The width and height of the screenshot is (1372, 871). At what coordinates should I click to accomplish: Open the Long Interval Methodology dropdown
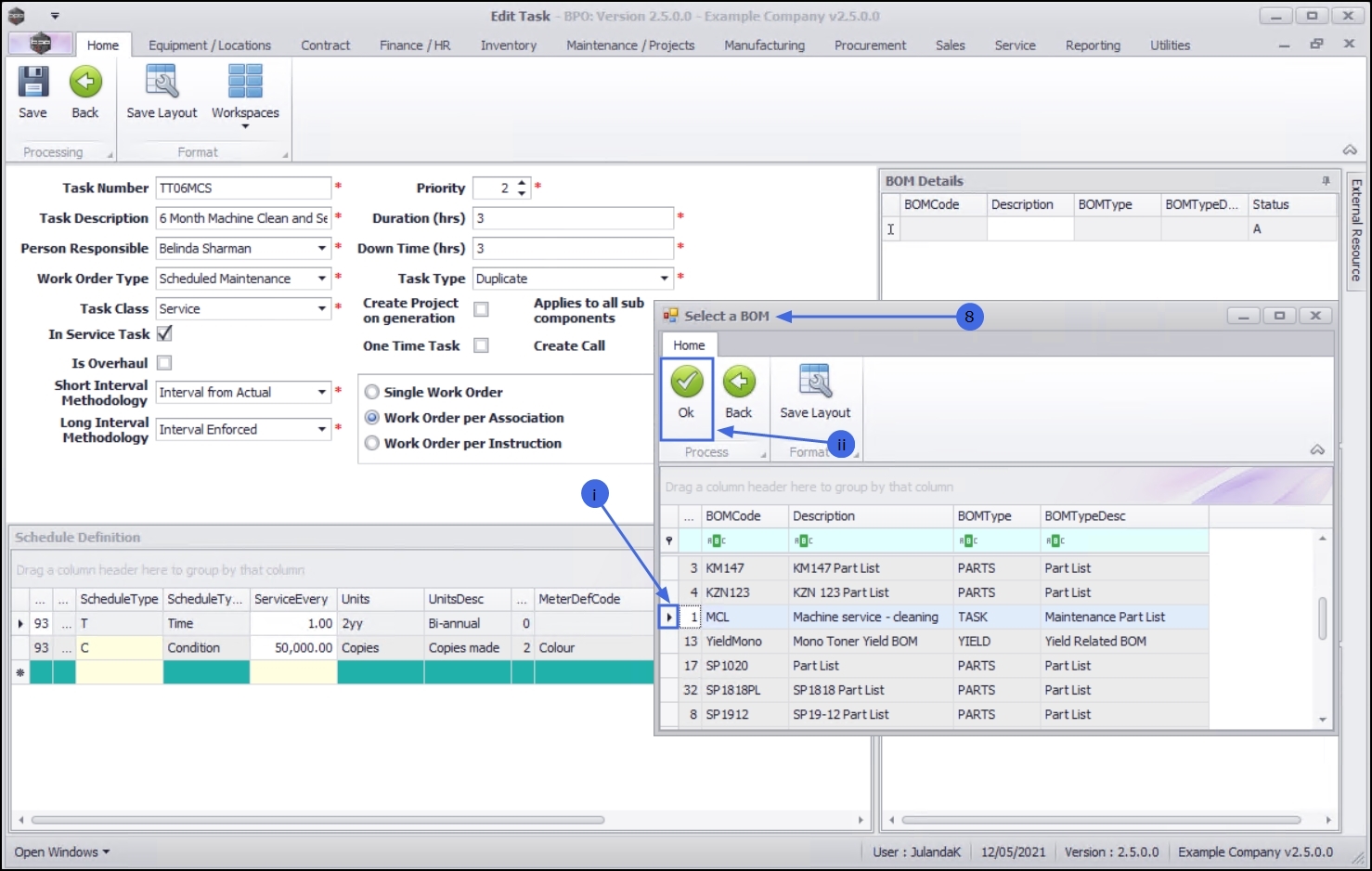(322, 429)
